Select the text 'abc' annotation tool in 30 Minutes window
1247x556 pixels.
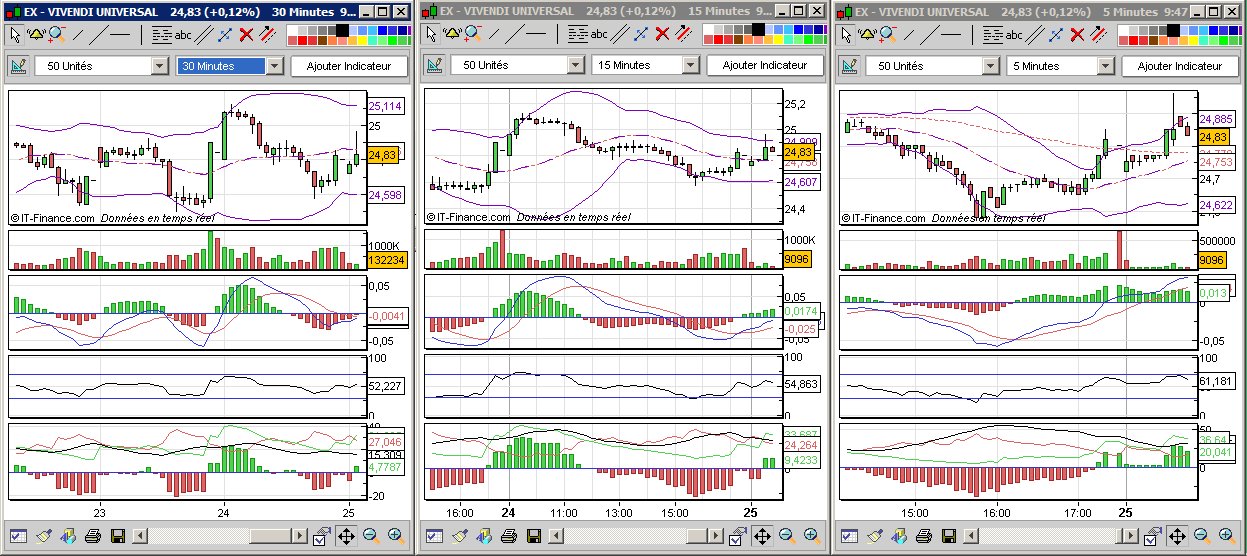(183, 34)
